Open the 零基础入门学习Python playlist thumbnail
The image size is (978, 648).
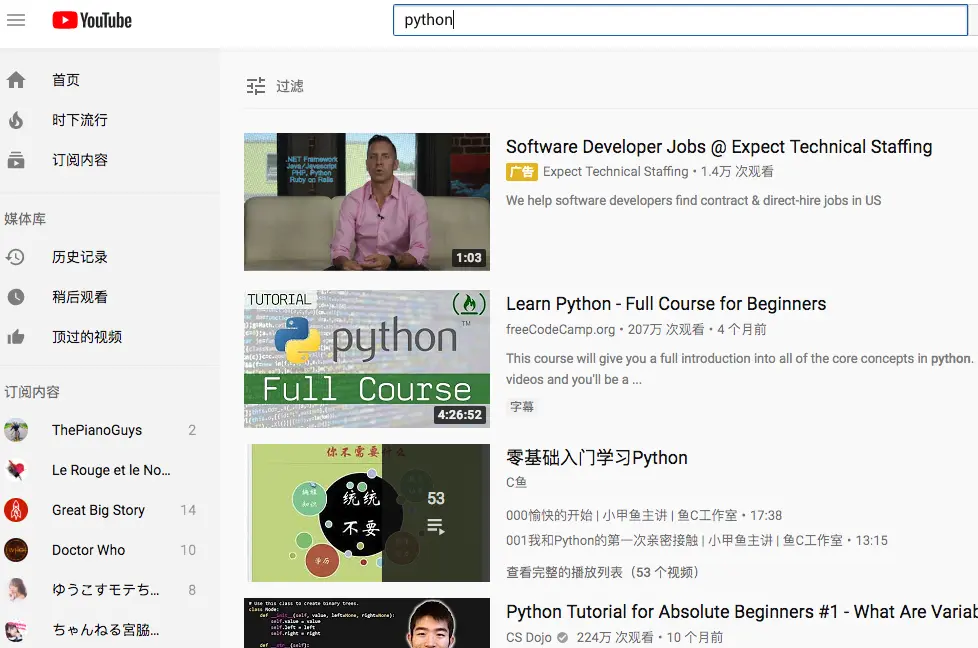click(367, 513)
